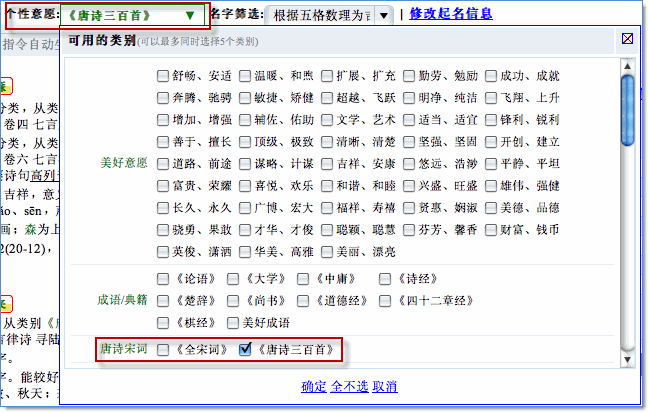Screen dimensions: 649x413
Task: Check the 《全宋词》 checkbox
Action: (164, 349)
